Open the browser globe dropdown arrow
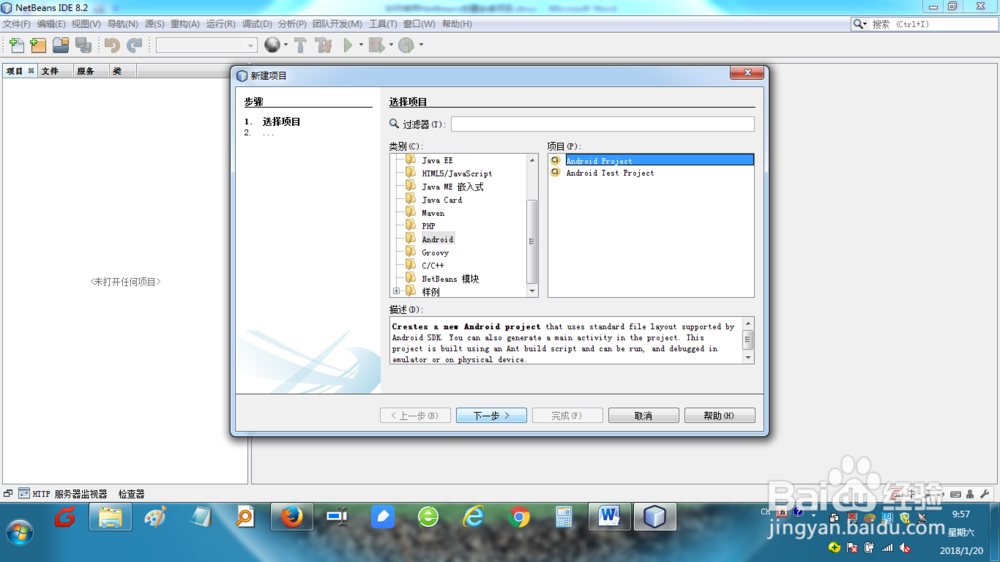This screenshot has width=1000, height=562. point(285,45)
